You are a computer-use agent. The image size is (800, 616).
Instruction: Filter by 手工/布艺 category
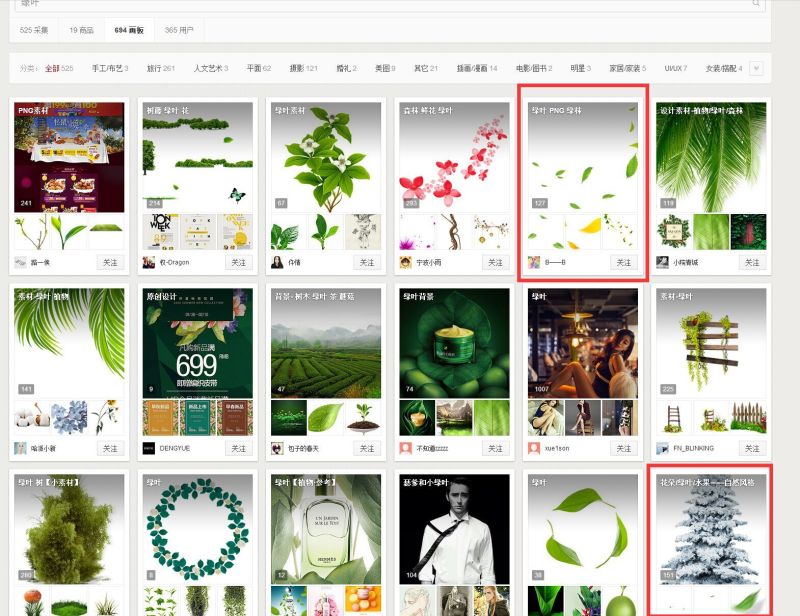110,68
